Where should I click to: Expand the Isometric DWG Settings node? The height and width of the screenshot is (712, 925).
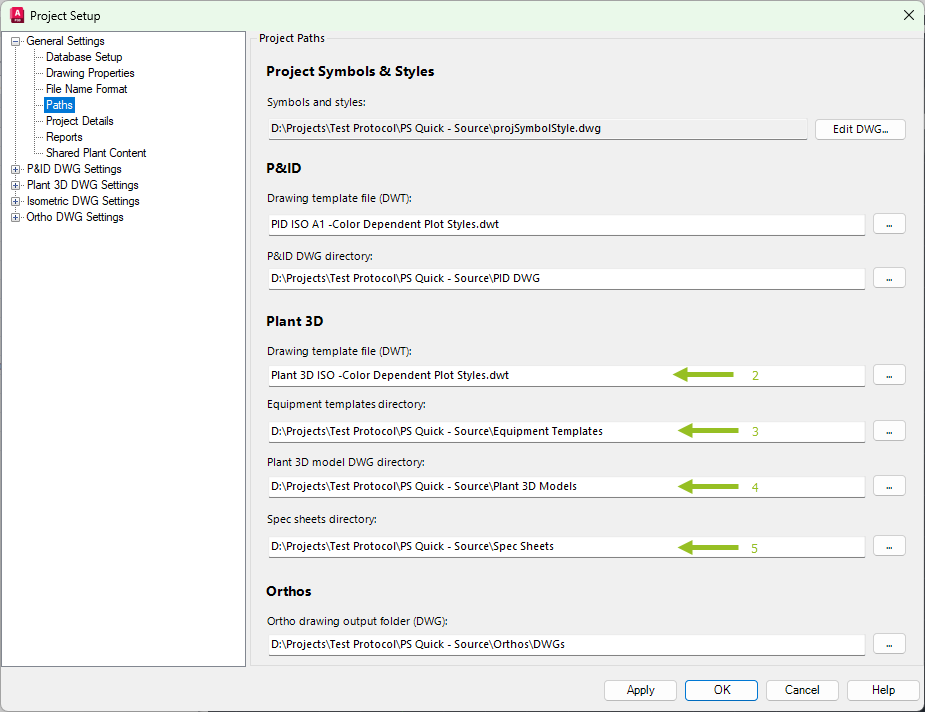[x=15, y=201]
